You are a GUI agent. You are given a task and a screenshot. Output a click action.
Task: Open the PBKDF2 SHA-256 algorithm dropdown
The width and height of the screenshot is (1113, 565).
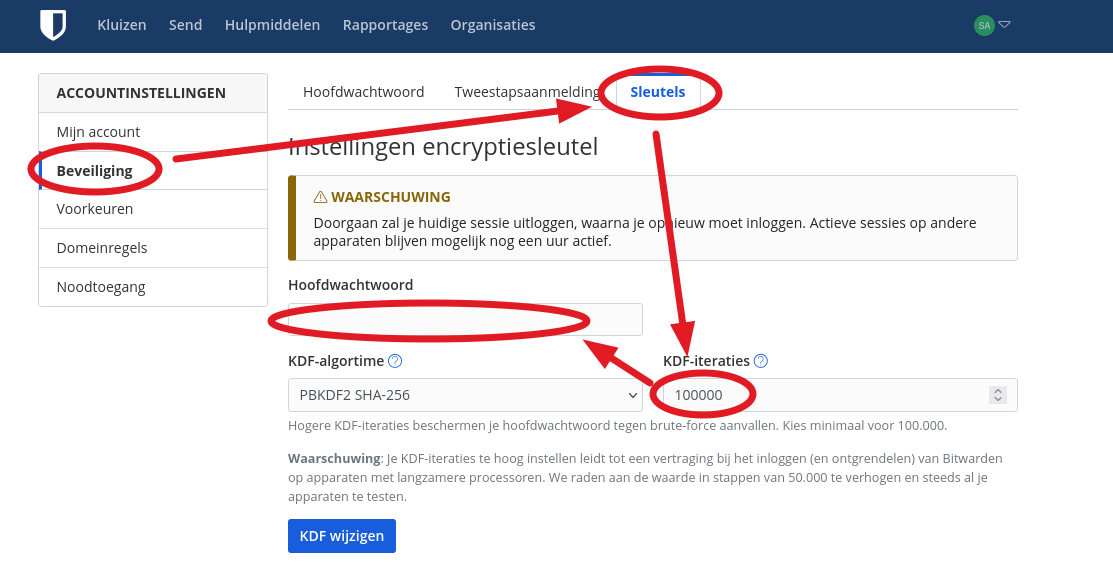(x=465, y=395)
